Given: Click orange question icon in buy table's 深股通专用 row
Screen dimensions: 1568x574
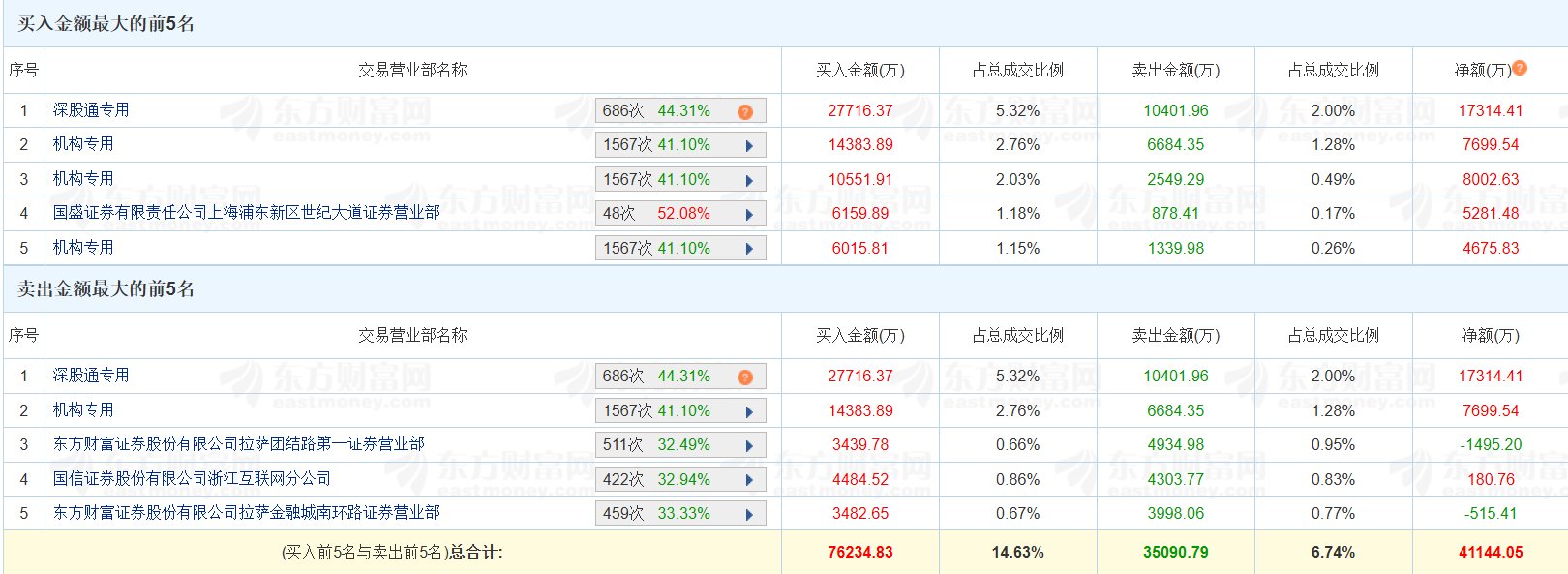Looking at the screenshot, I should point(744,112).
